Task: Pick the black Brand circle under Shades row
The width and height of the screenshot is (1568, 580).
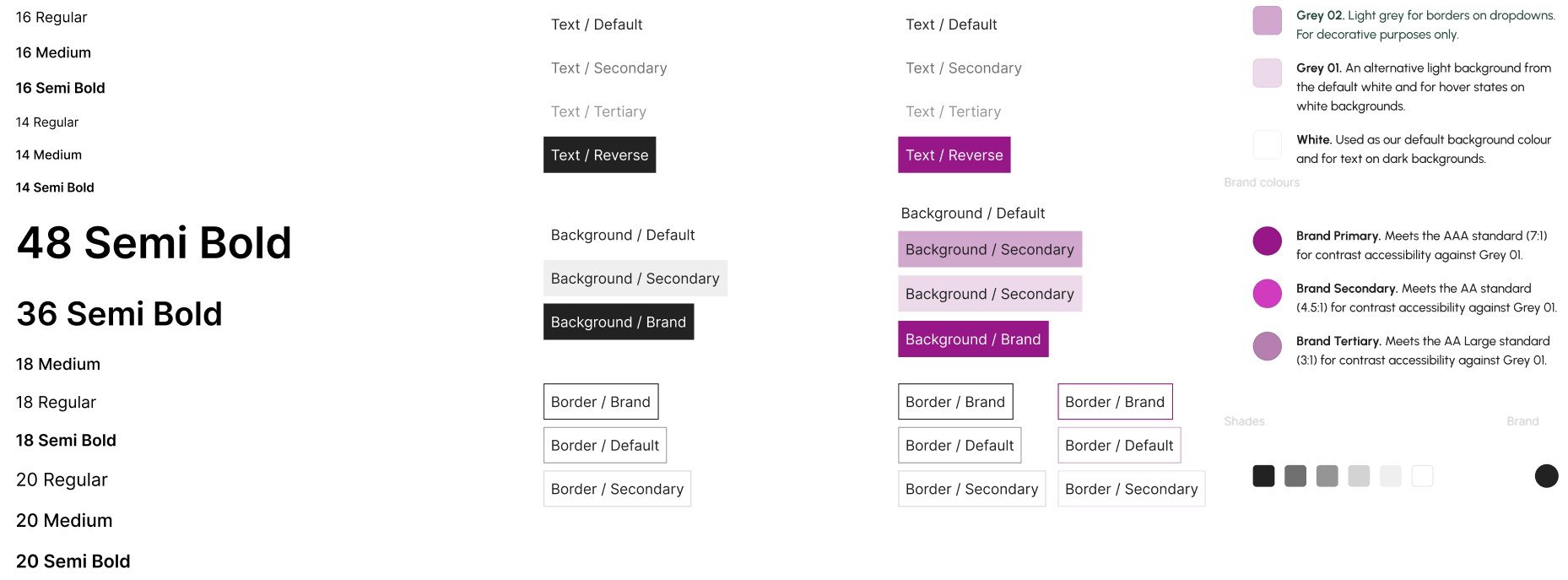Action: coord(1546,476)
